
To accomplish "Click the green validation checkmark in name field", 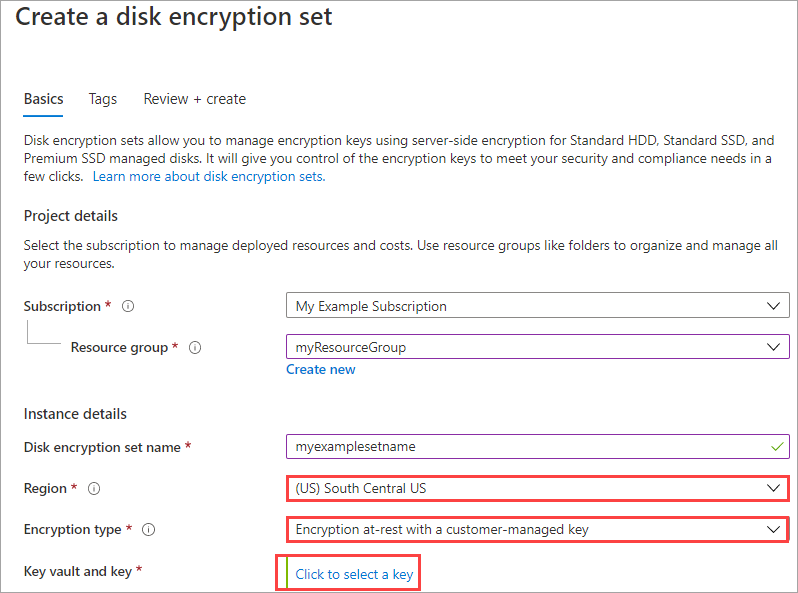I will point(777,446).
